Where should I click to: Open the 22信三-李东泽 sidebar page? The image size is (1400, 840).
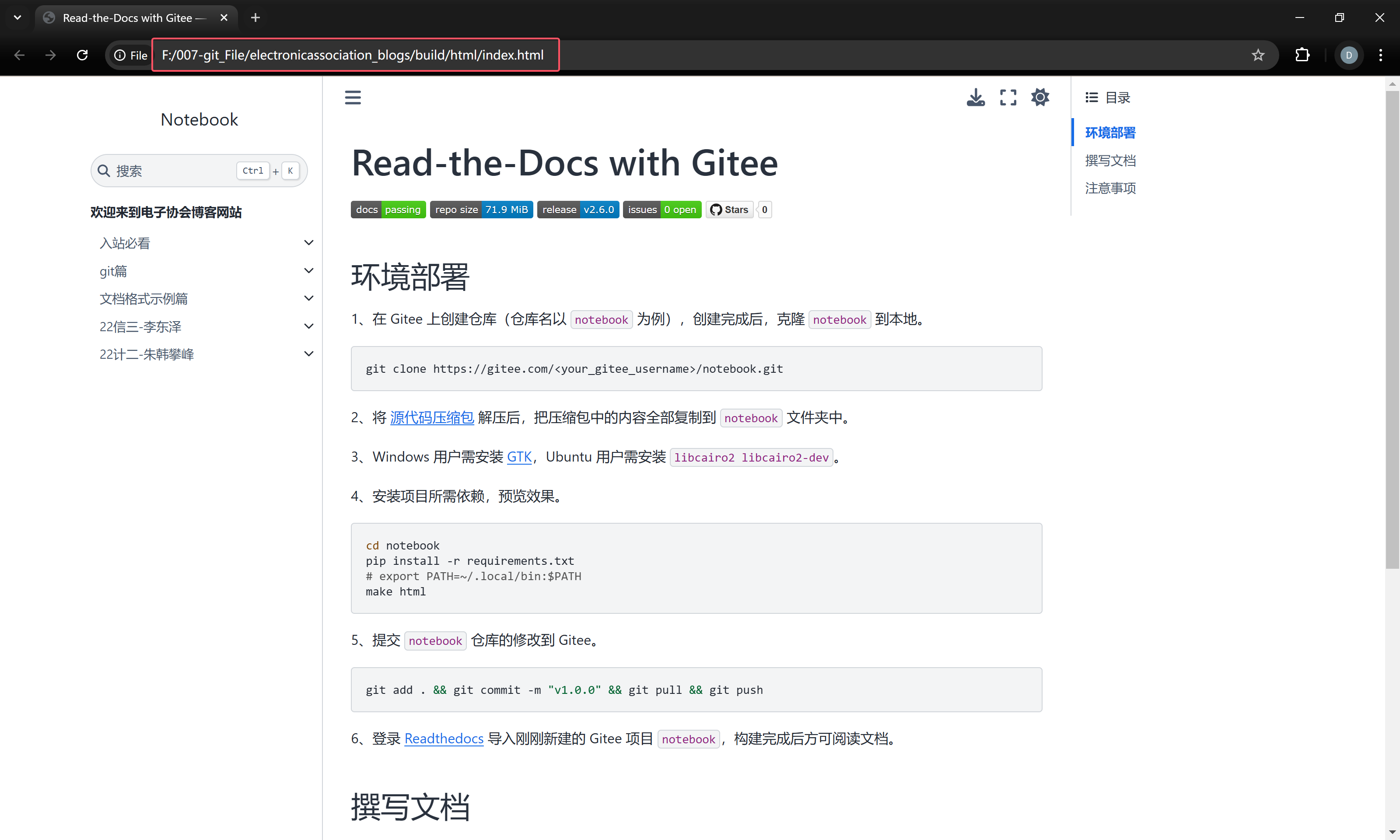[x=140, y=327]
